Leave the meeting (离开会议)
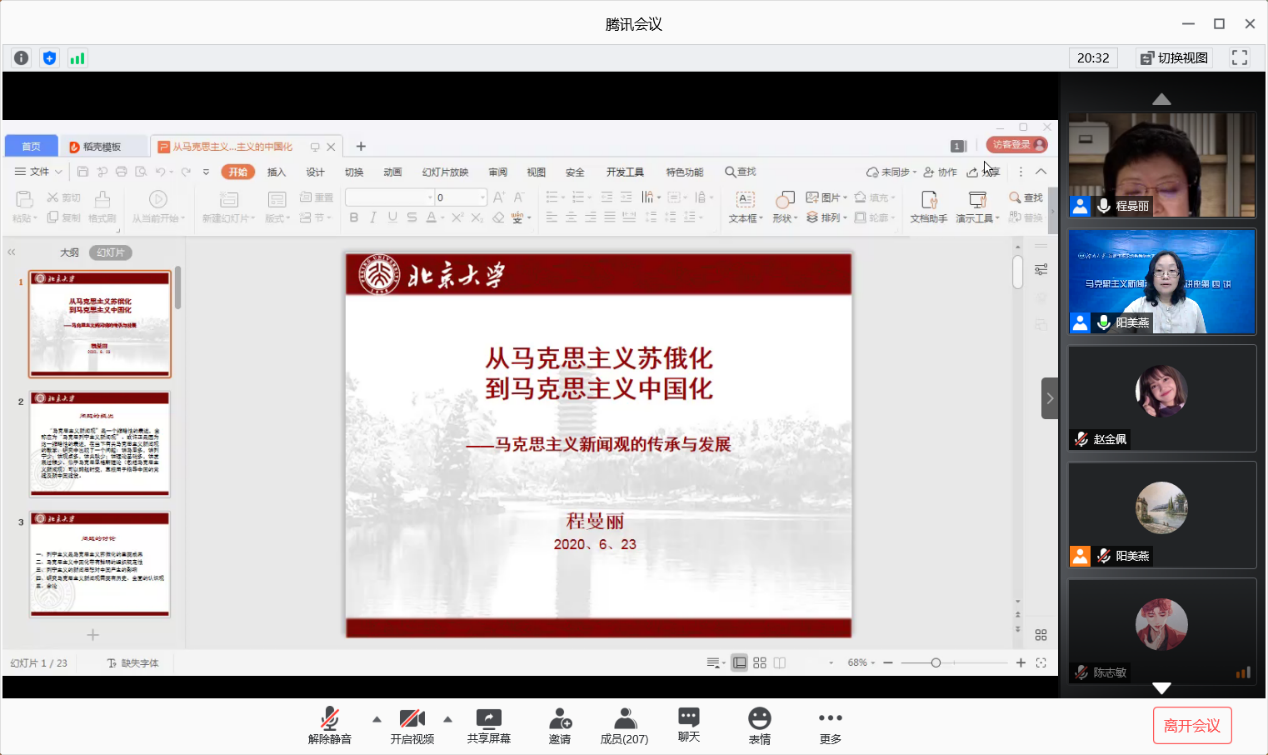The height and width of the screenshot is (755, 1268). point(1192,725)
